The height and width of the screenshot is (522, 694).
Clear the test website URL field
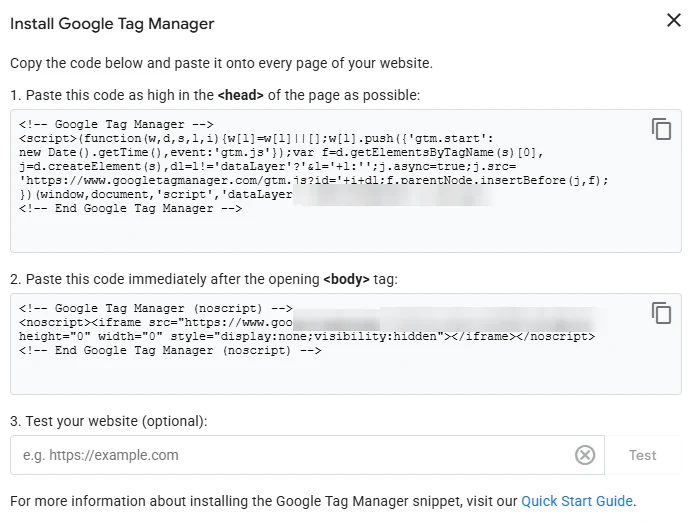(585, 455)
